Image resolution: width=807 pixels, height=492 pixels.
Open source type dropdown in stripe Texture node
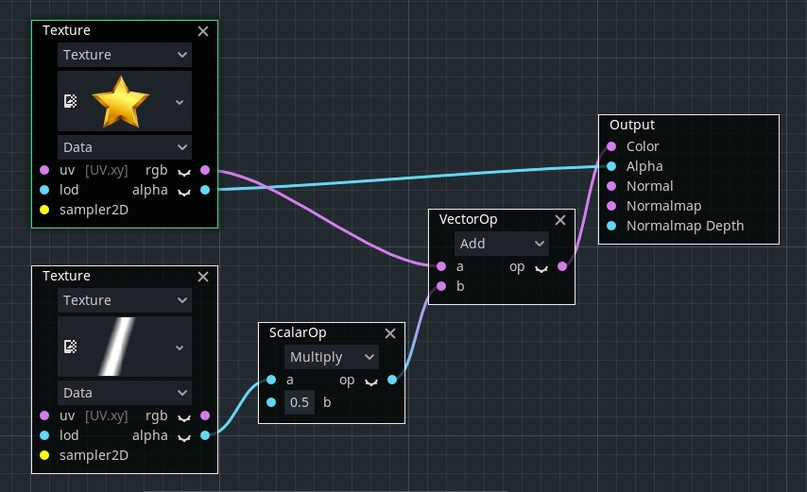tap(125, 300)
